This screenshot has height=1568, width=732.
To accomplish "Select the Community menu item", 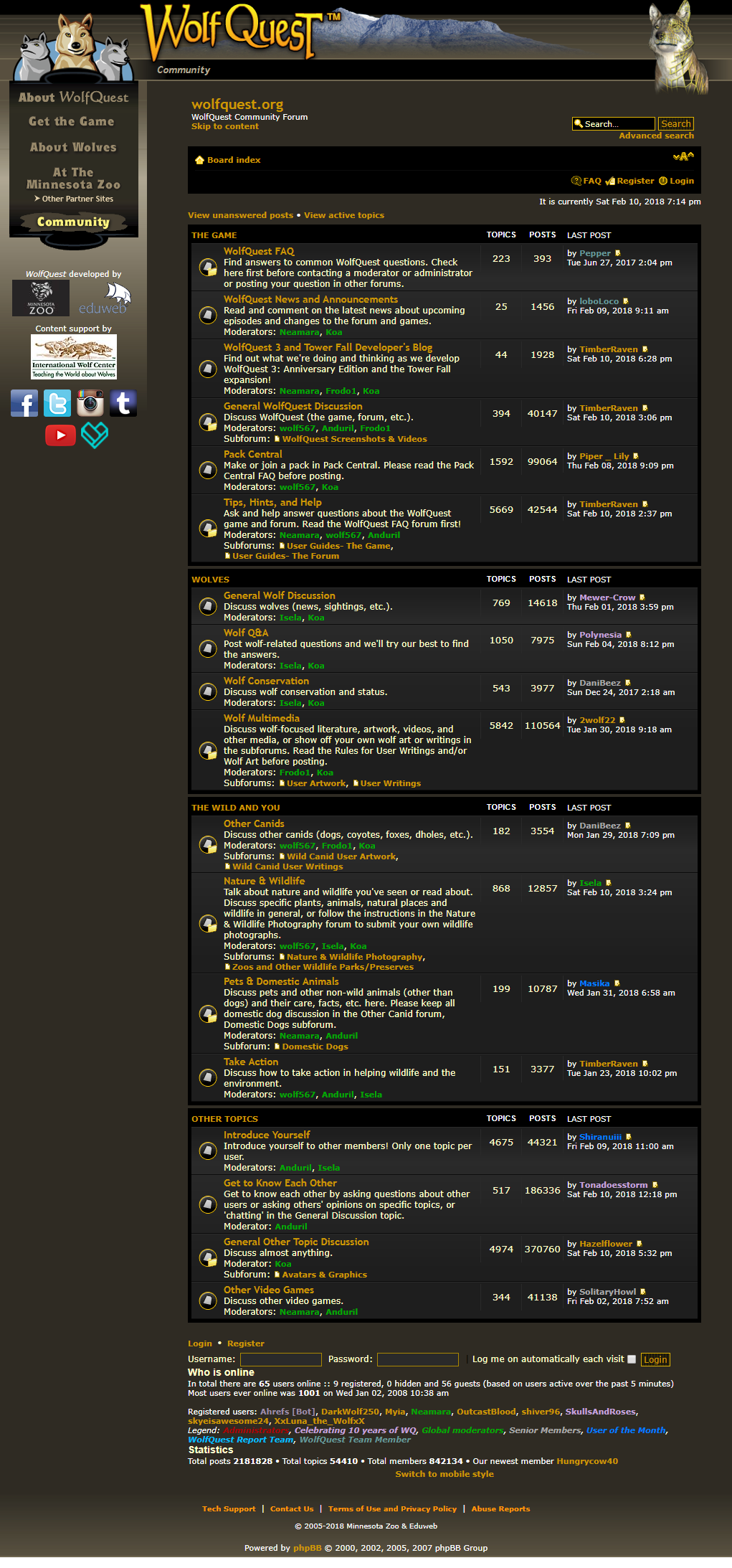I will pos(73,222).
